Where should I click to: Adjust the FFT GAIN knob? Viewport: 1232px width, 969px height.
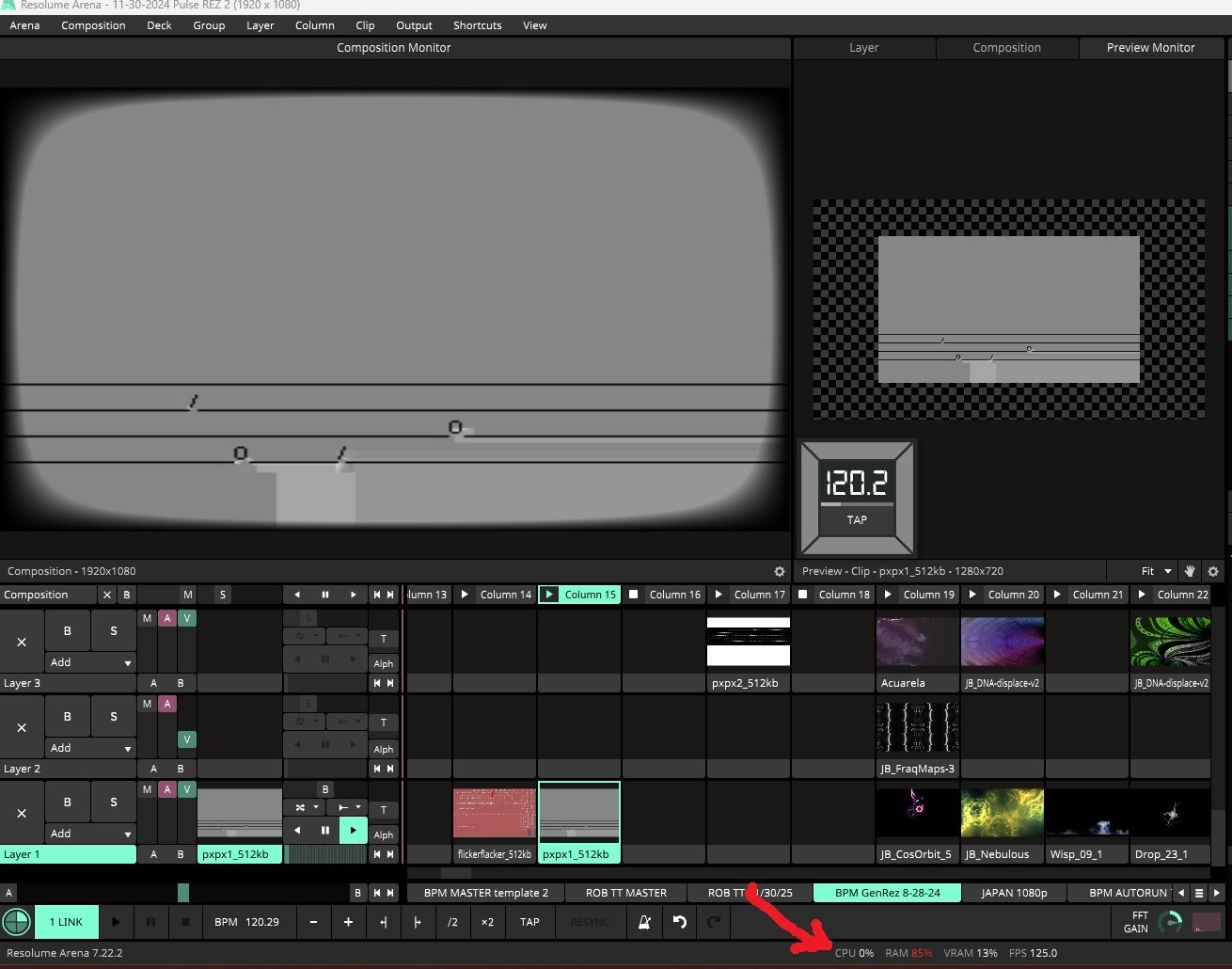click(x=1169, y=922)
